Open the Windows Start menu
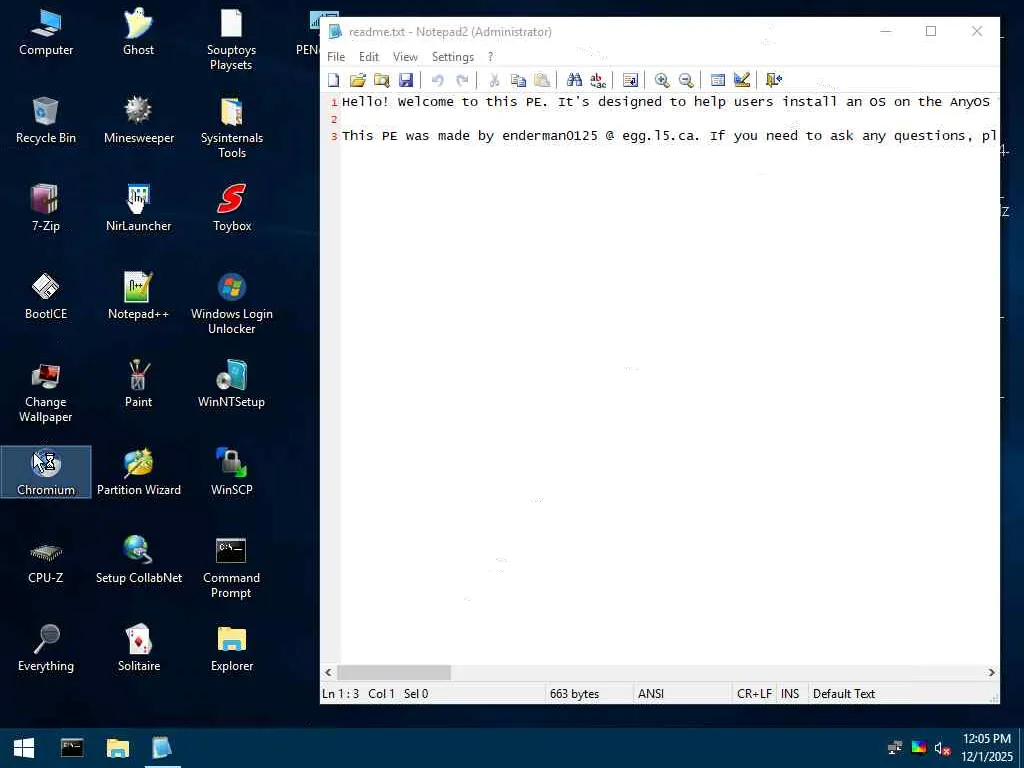Viewport: 1024px width, 768px height. [24, 748]
